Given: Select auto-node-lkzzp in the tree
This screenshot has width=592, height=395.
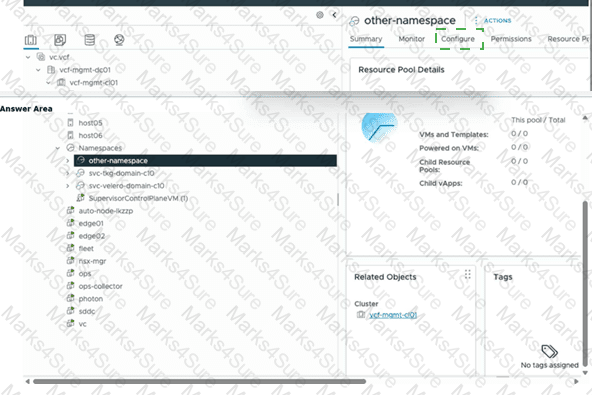Looking at the screenshot, I should (x=106, y=211).
